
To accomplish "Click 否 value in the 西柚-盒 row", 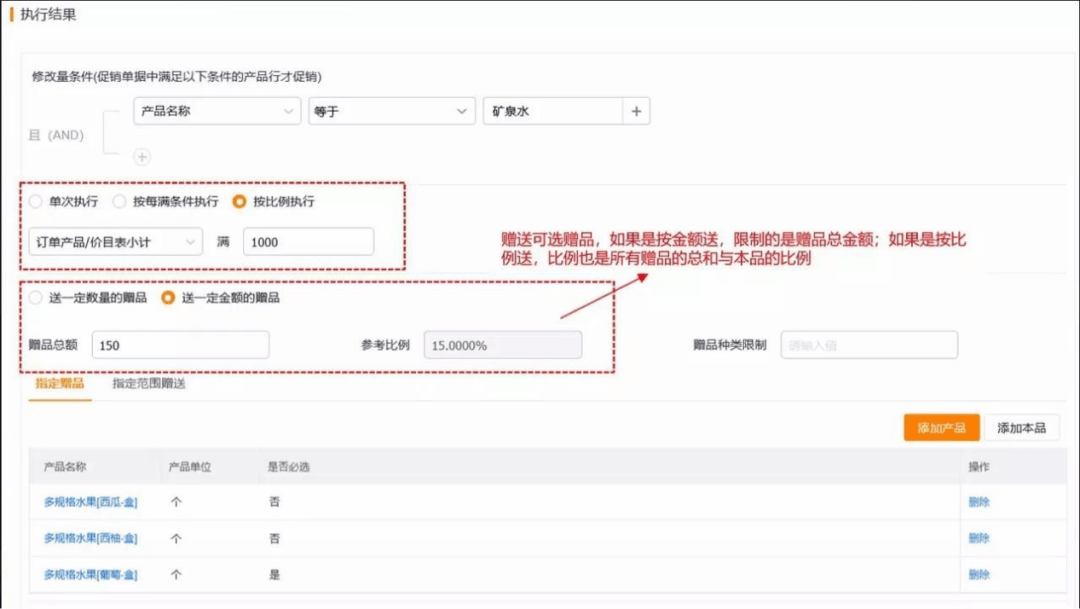I will tap(274, 538).
